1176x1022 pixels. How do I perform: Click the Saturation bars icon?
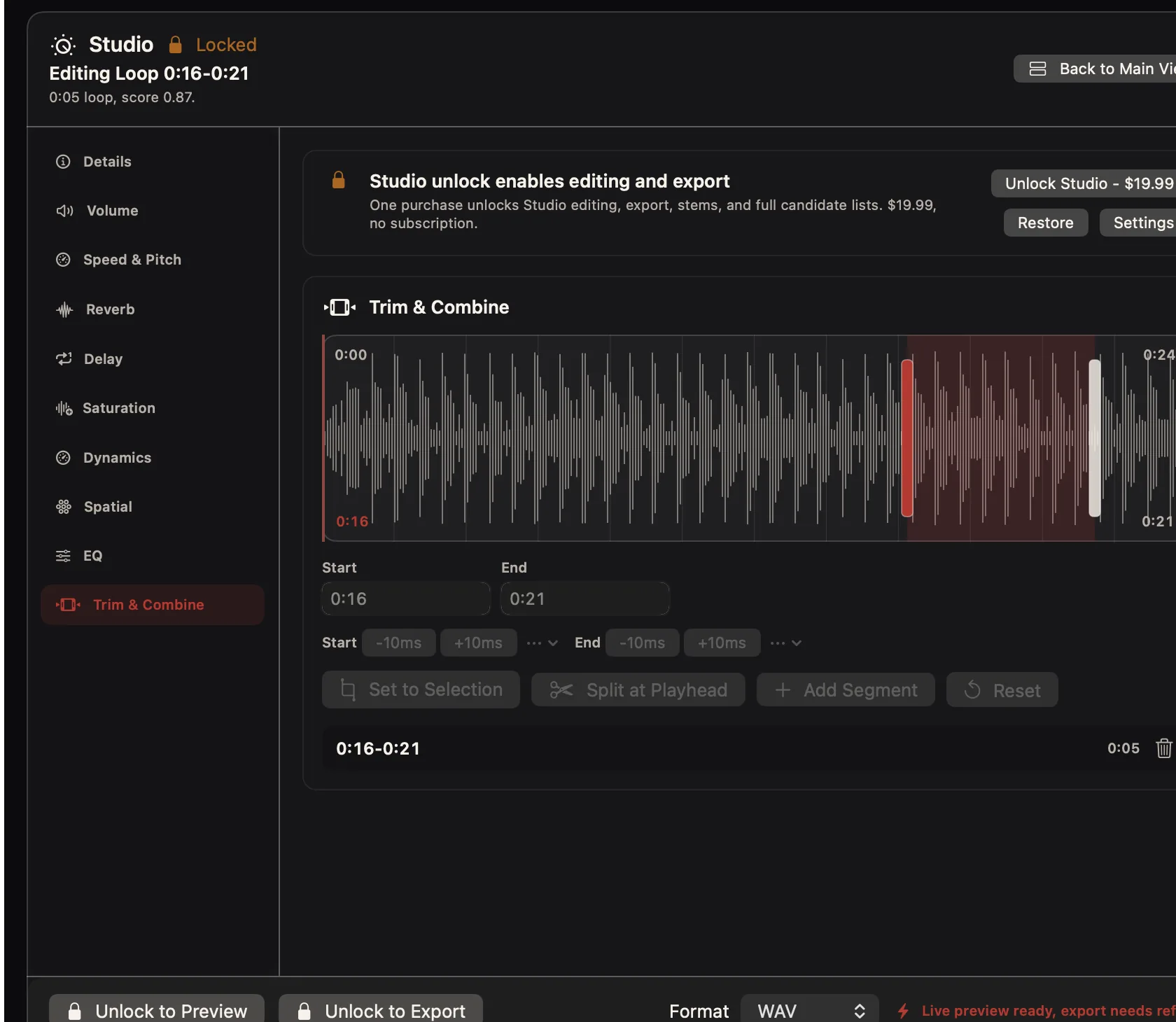point(64,408)
